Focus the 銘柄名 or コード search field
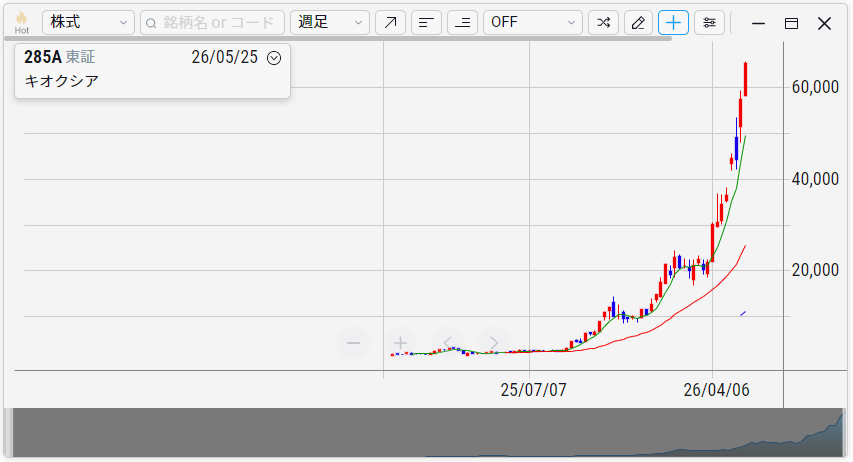Screen dimensions: 853x462 pyautogui.click(x=212, y=22)
